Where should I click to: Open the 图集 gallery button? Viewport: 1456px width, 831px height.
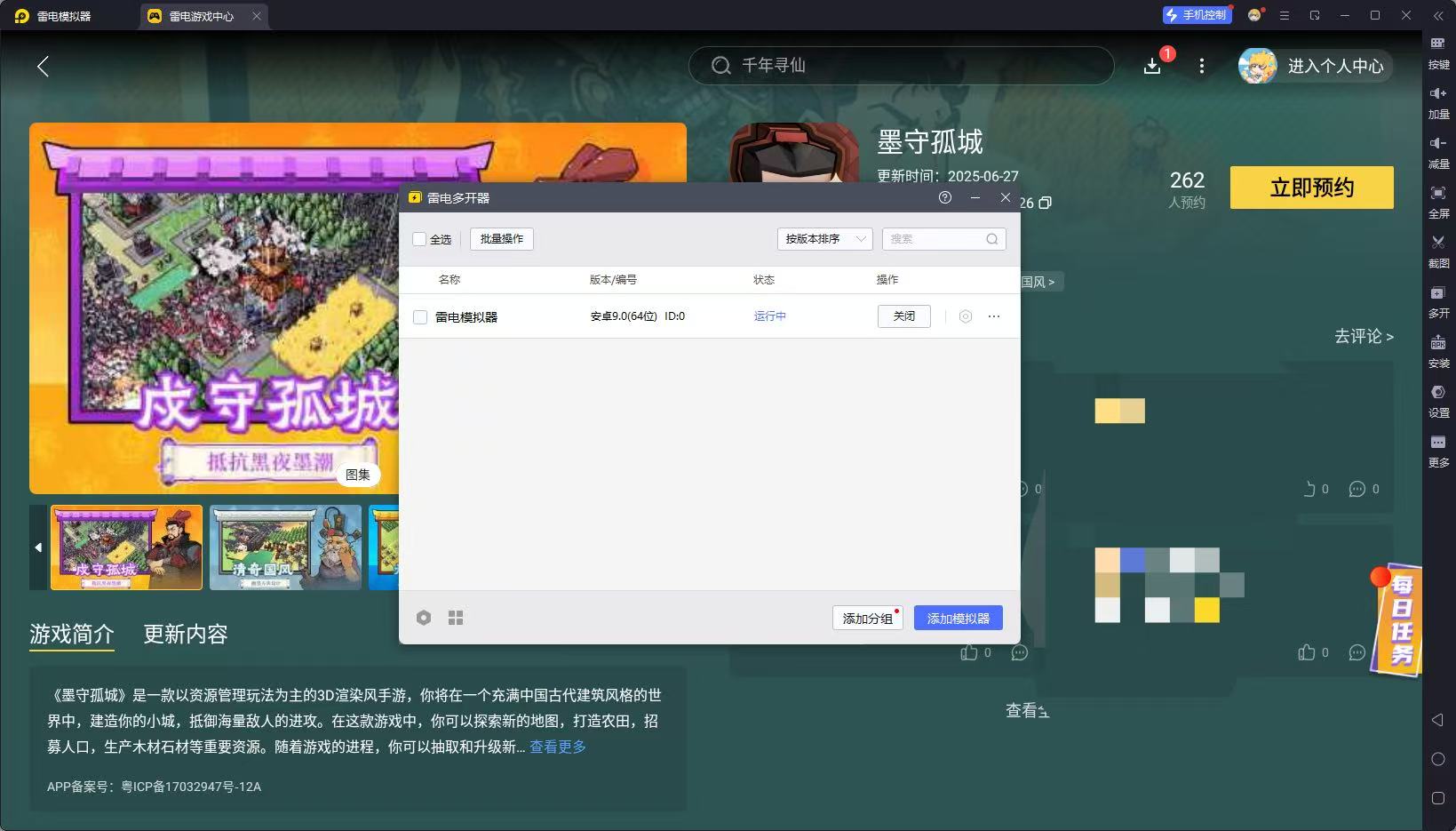[358, 475]
